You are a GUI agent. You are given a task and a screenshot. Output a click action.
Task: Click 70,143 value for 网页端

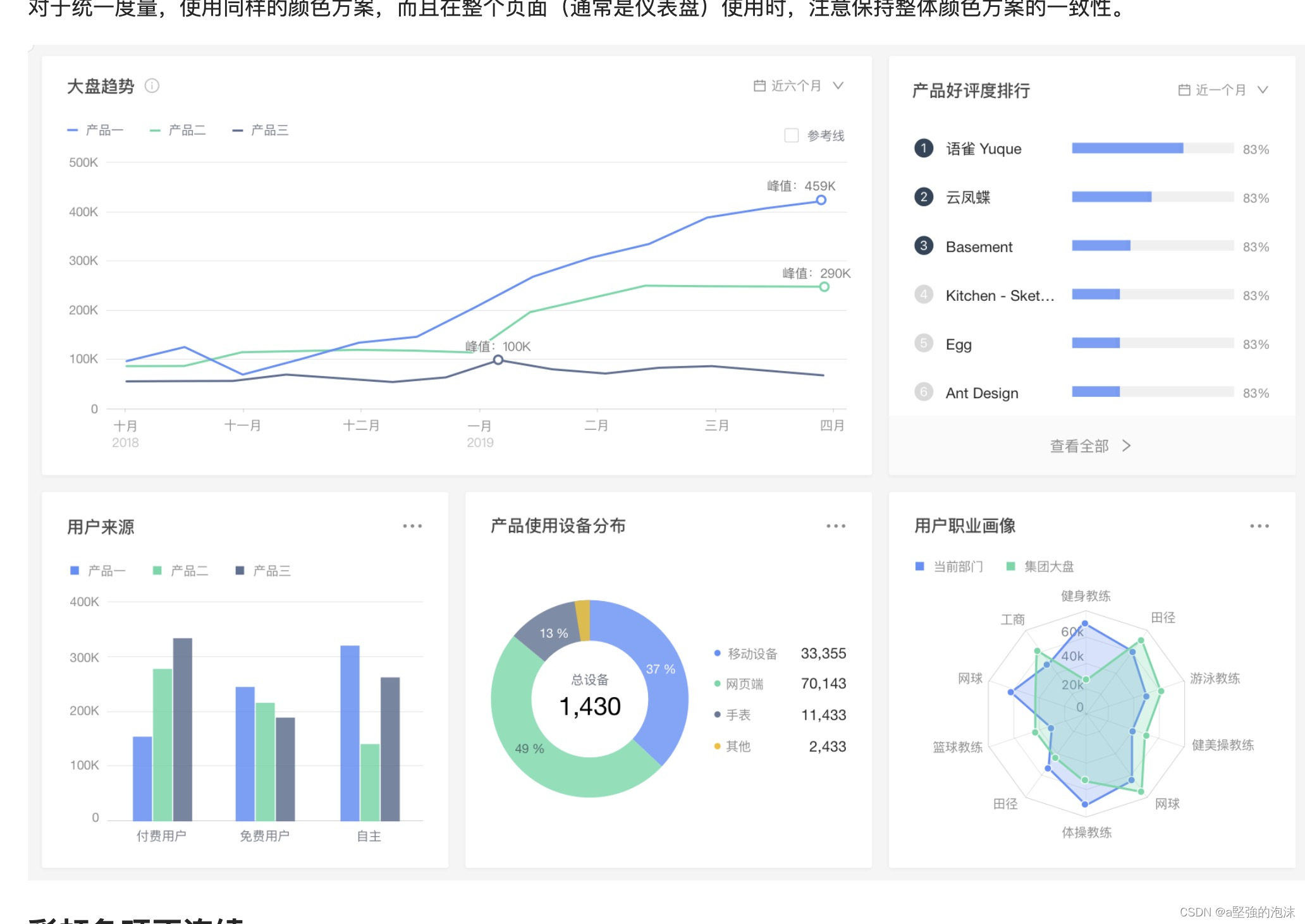823,683
